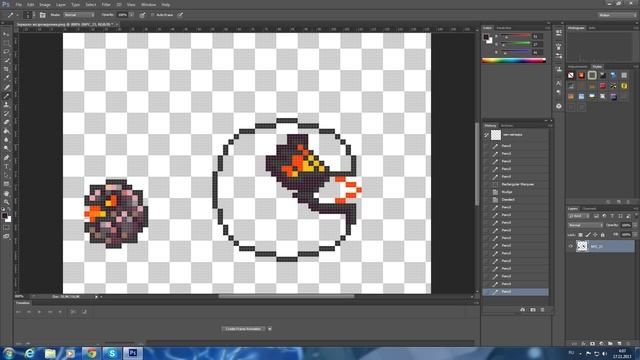The width and height of the screenshot is (640, 360).
Task: Create new document from current history state
Action: click(522, 310)
